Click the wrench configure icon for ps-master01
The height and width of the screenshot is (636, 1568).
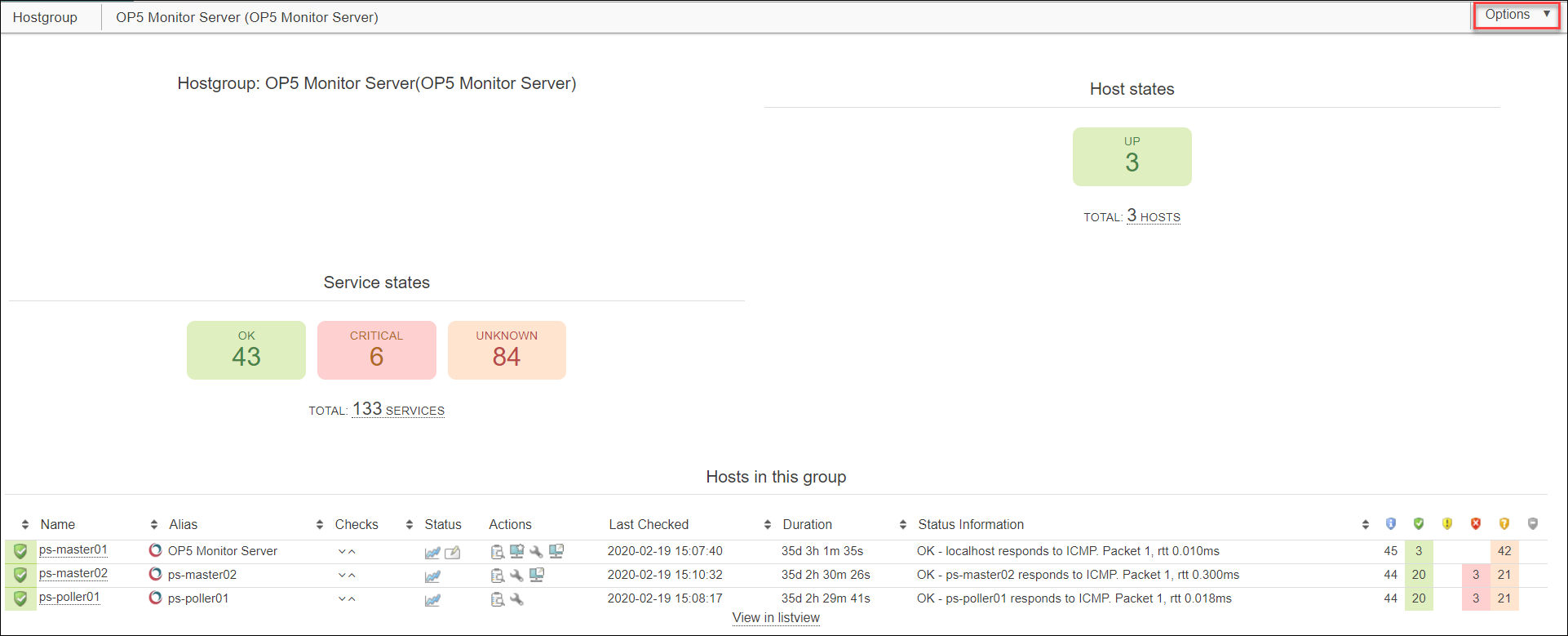pyautogui.click(x=536, y=552)
